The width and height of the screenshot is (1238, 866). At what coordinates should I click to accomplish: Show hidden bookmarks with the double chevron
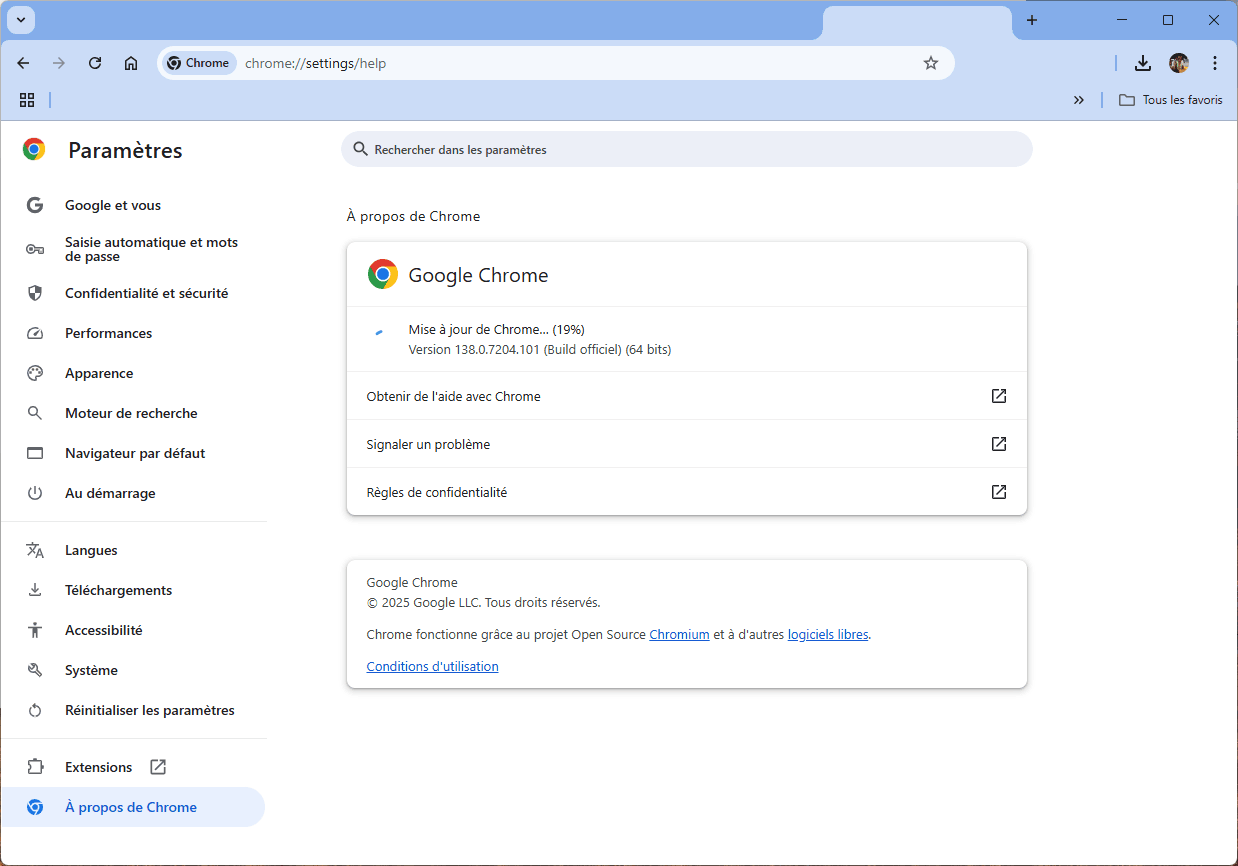[x=1079, y=100]
